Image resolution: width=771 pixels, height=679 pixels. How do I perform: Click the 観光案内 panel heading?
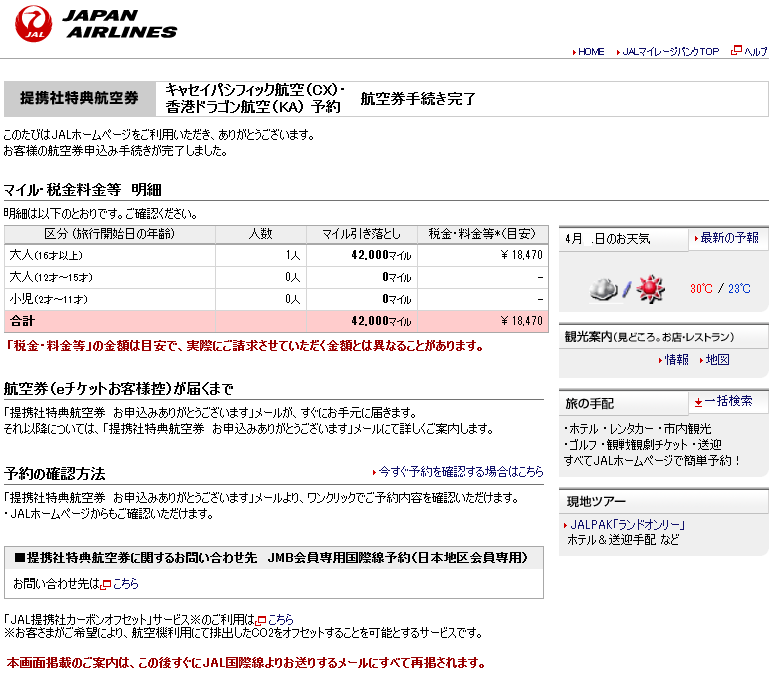[649, 337]
